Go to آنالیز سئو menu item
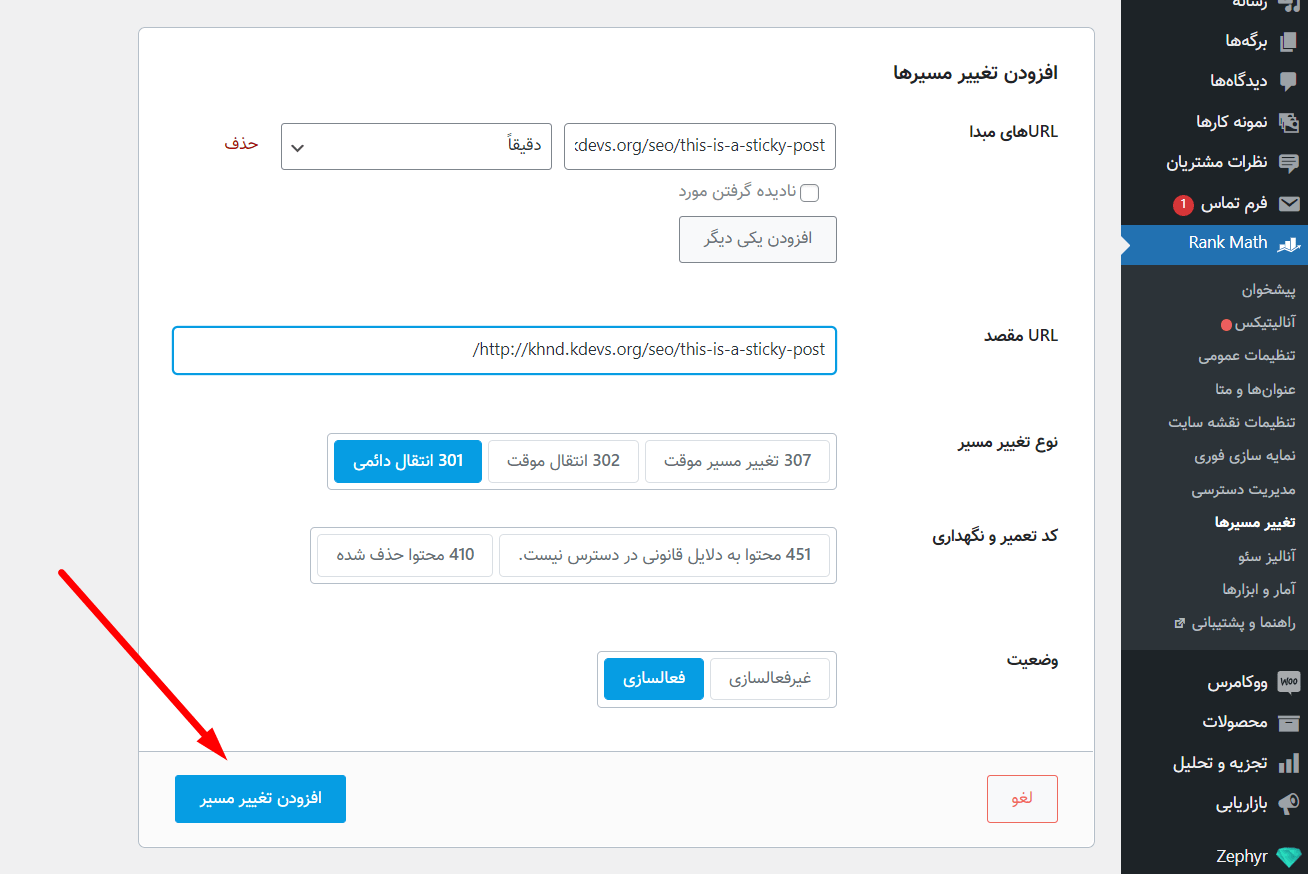 click(1253, 555)
